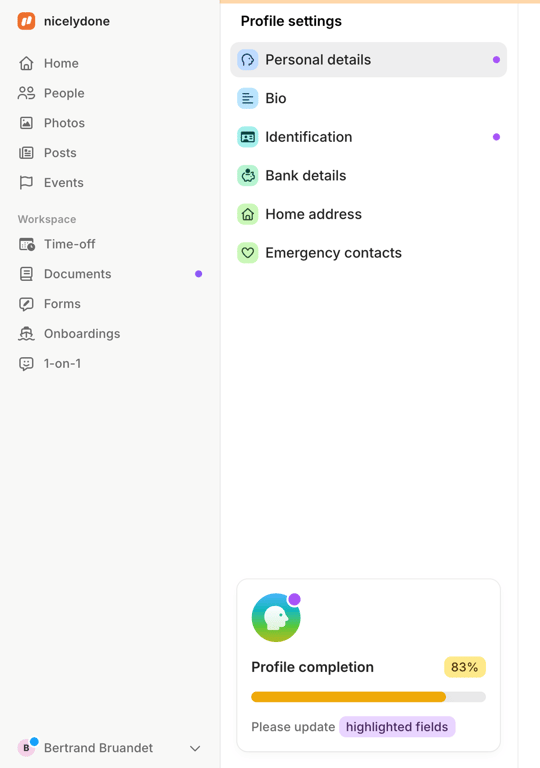Click the Bertrand Bruandet user name
540x768 pixels.
(x=98, y=748)
